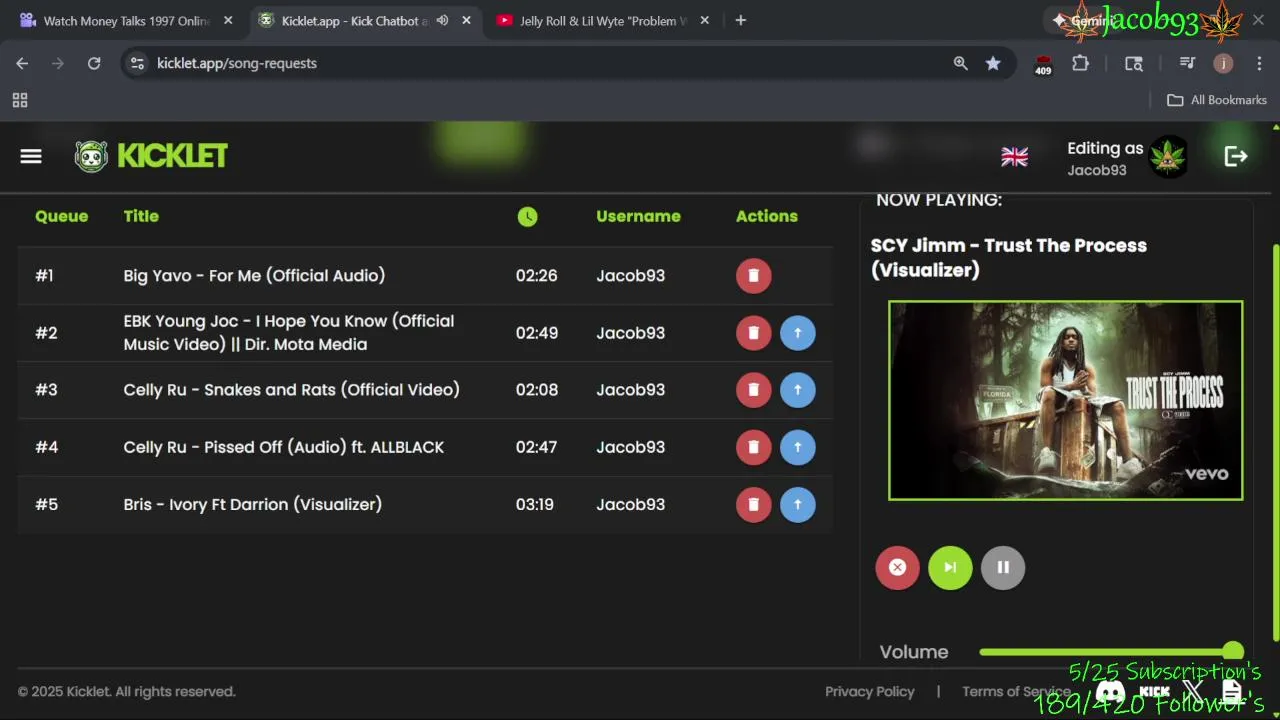Open the browser Extensions puzzle icon
Image resolution: width=1280 pixels, height=720 pixels.
[x=1080, y=63]
